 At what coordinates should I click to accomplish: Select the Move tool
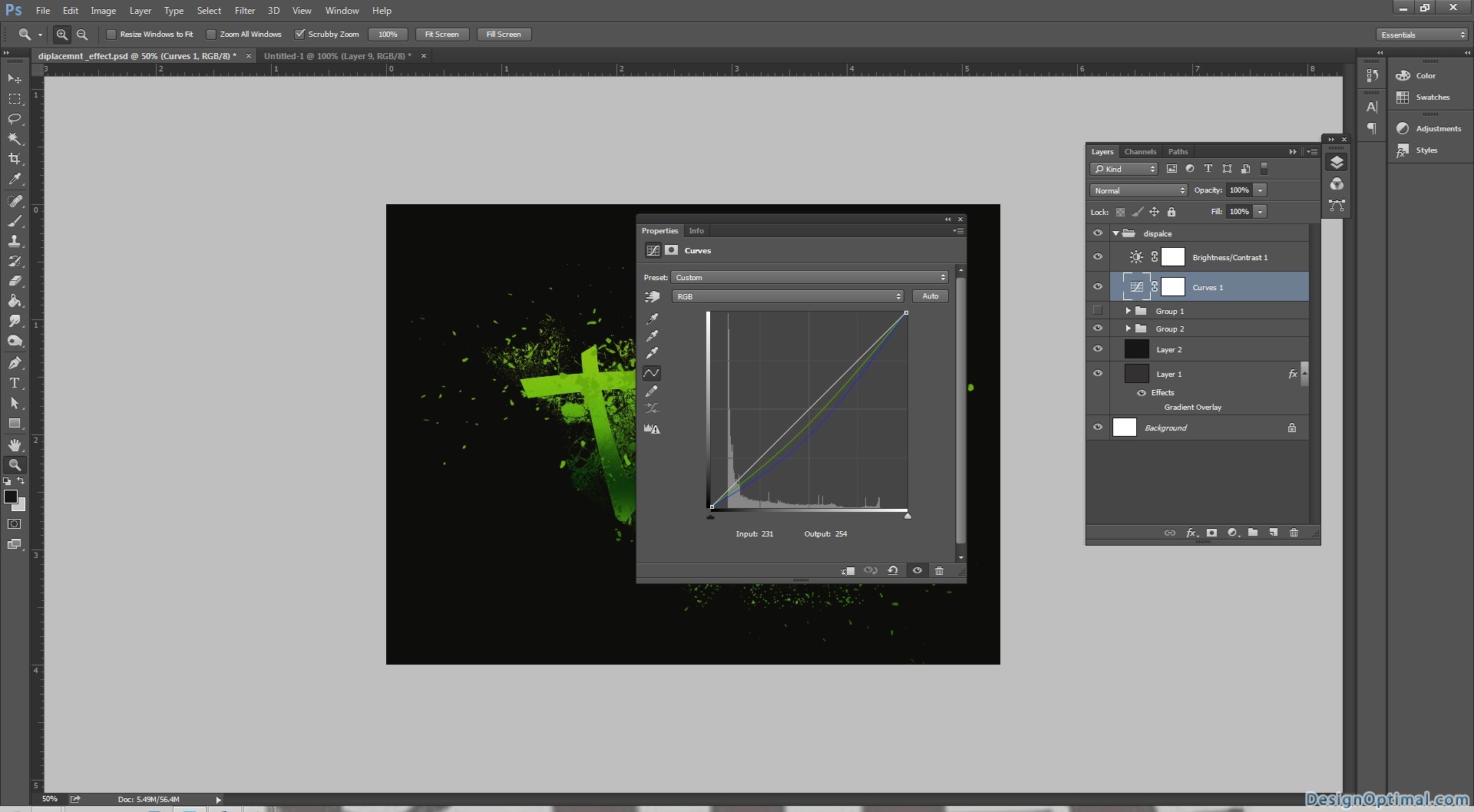pyautogui.click(x=15, y=79)
